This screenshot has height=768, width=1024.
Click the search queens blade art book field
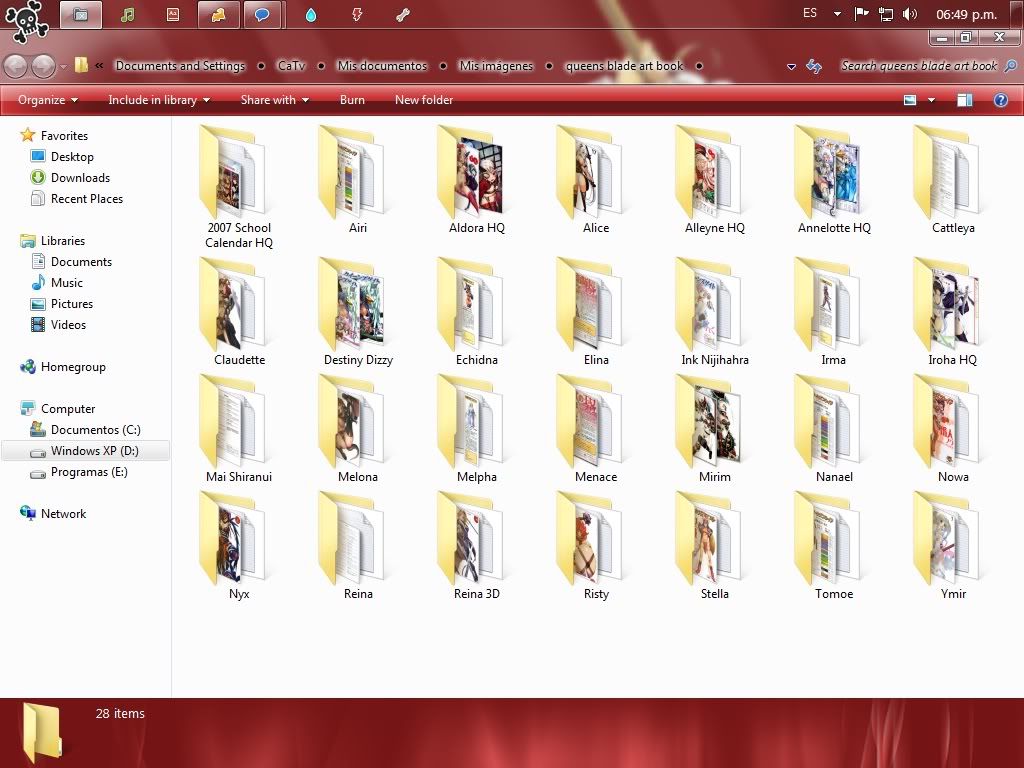(919, 66)
